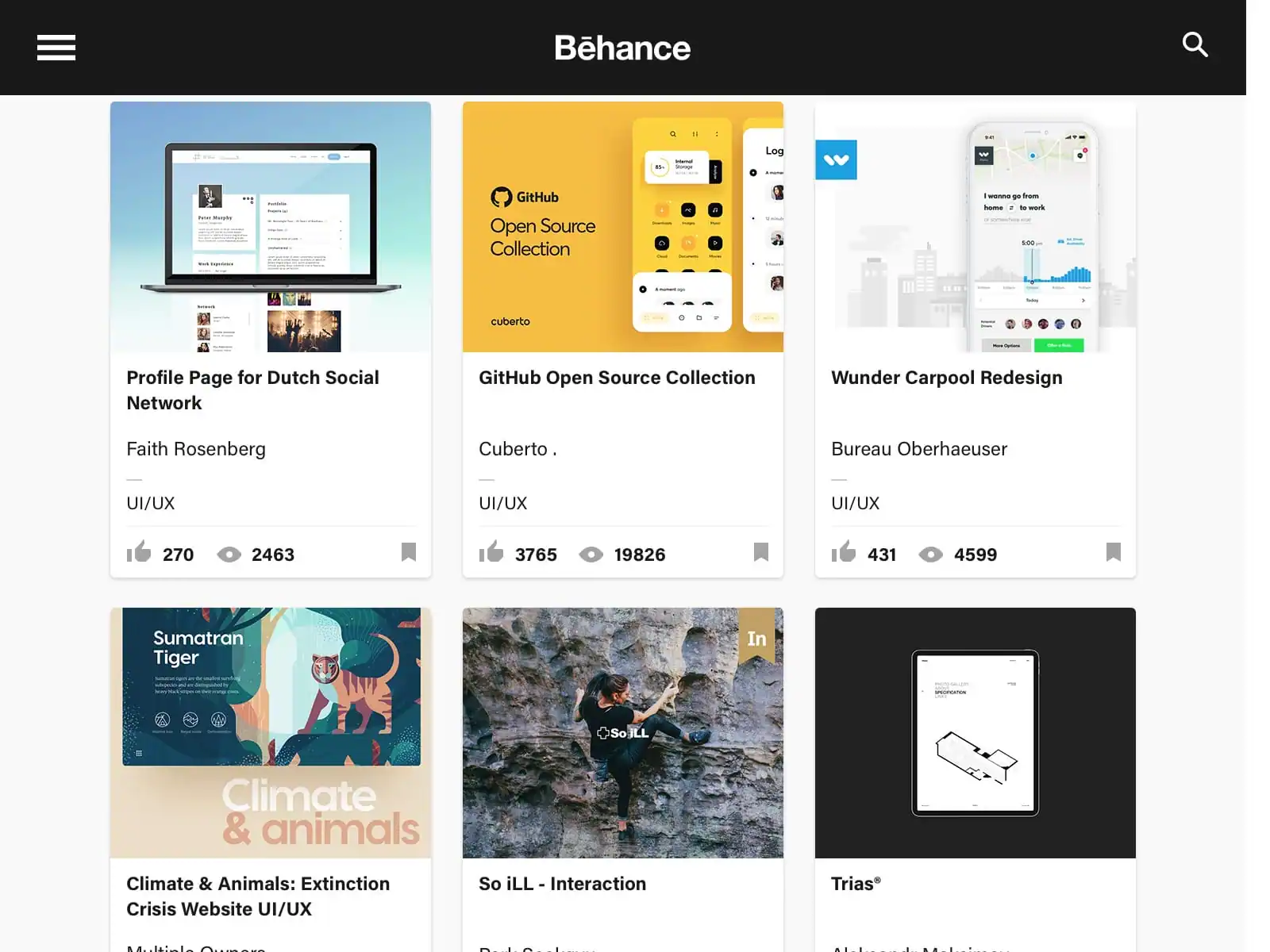The image size is (1270, 952).
Task: Visit author 'Cuberto .' profile
Action: click(x=518, y=449)
